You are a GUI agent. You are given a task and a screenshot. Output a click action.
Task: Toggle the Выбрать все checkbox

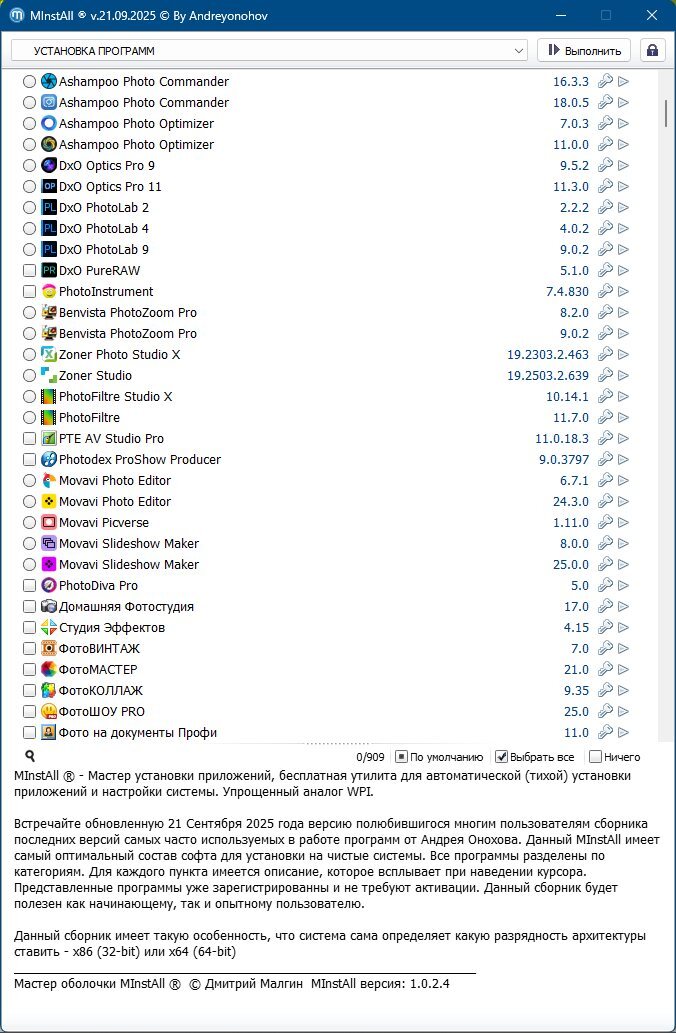point(503,757)
